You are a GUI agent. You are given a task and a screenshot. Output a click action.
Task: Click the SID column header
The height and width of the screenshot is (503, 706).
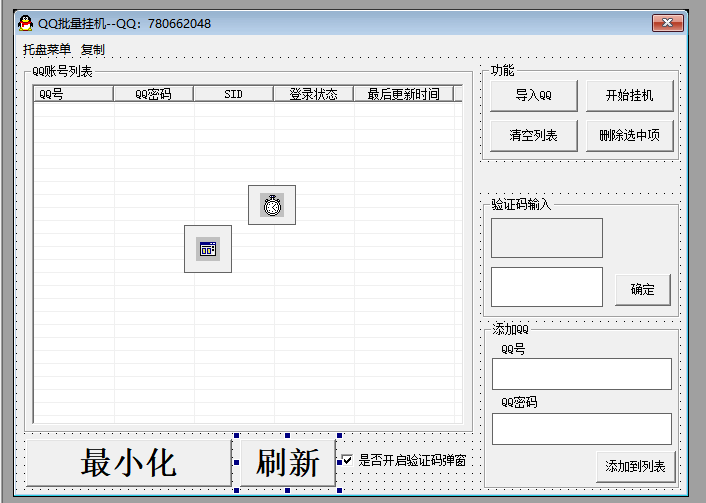(234, 94)
